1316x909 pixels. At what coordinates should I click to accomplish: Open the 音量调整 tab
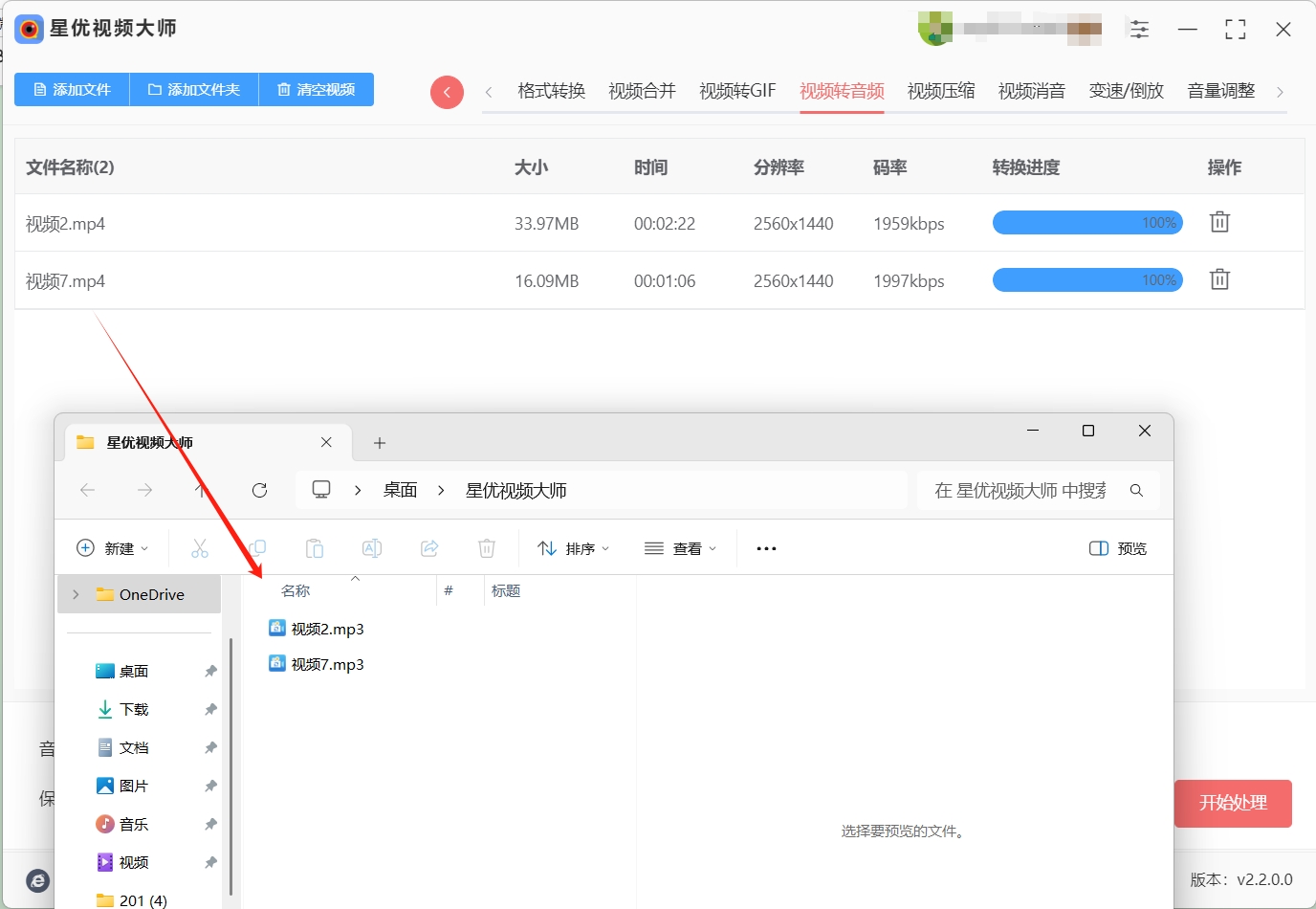coord(1221,91)
